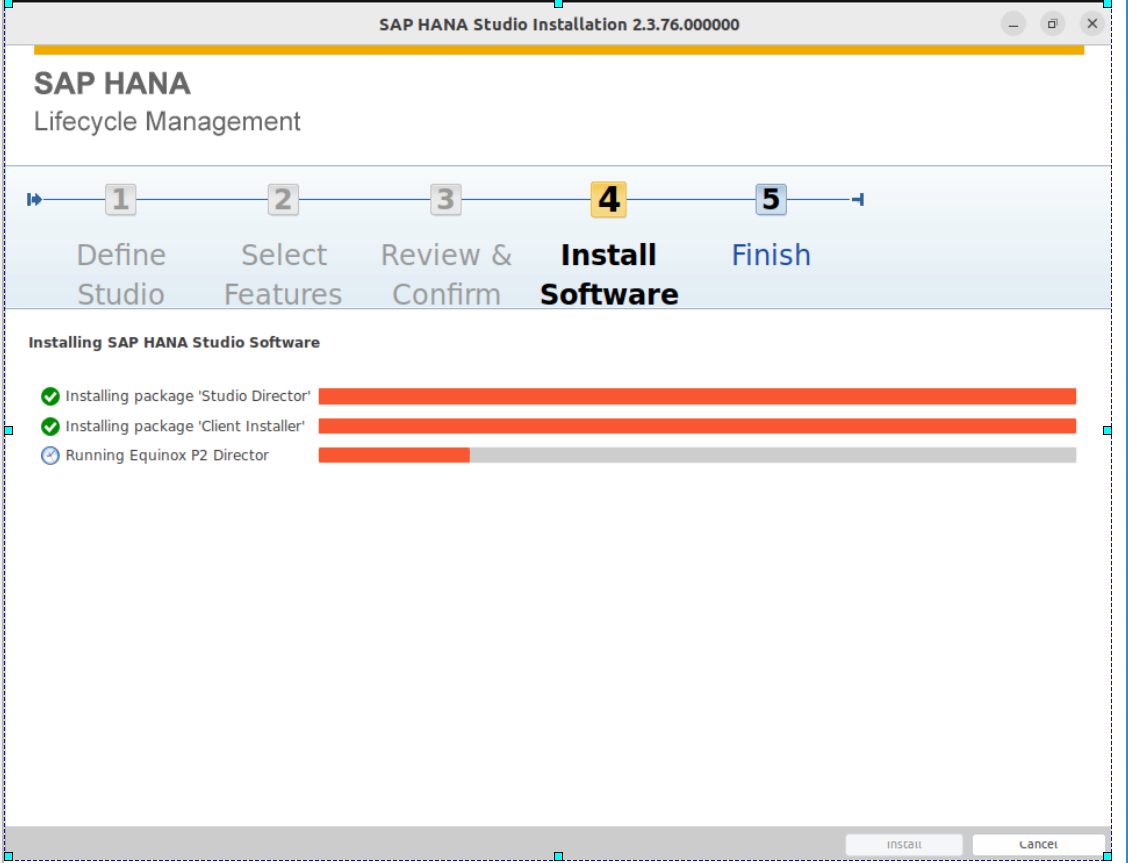
Task: Click the text "Installing package 'Studio Director'"
Action: pyautogui.click(x=188, y=396)
